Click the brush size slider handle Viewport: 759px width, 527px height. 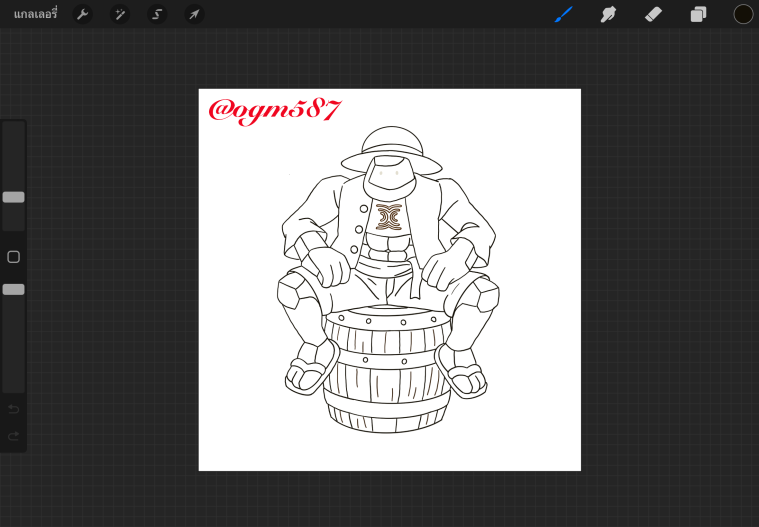coord(14,197)
